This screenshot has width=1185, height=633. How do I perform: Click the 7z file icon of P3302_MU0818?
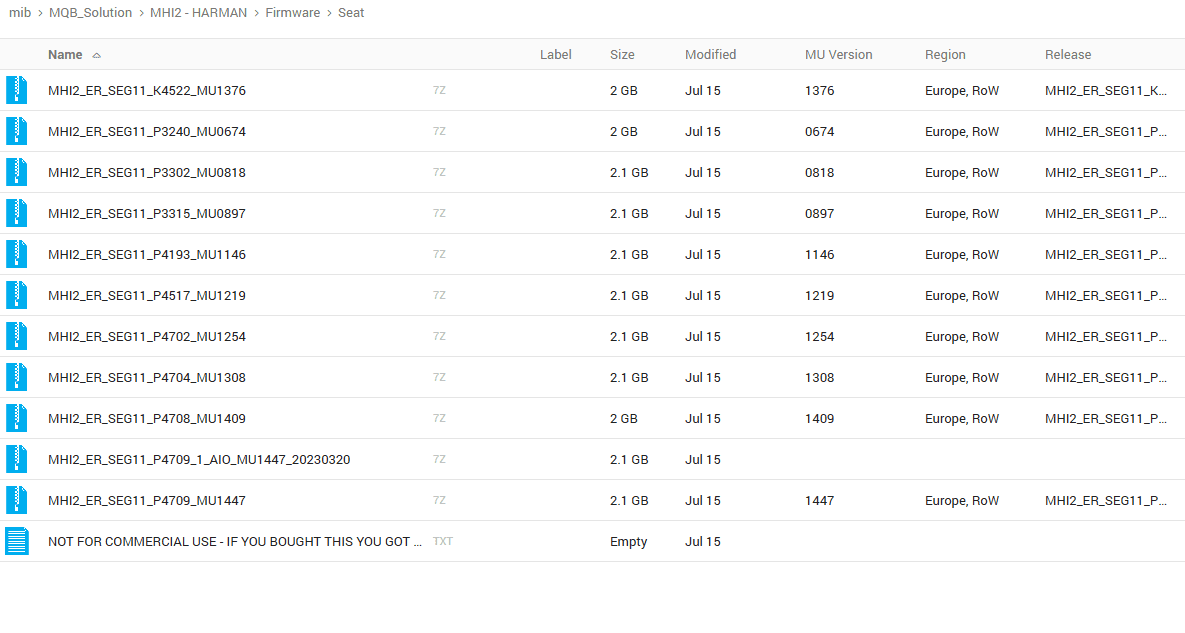click(17, 172)
